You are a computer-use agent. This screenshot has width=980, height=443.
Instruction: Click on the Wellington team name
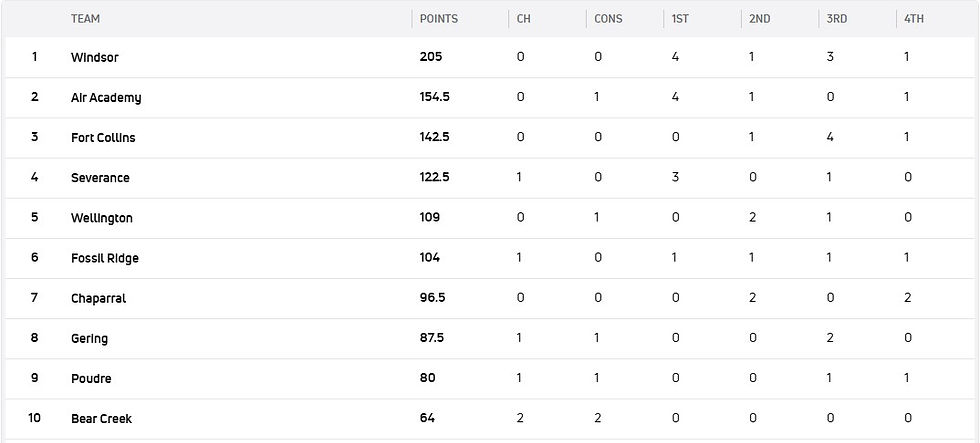(x=102, y=218)
